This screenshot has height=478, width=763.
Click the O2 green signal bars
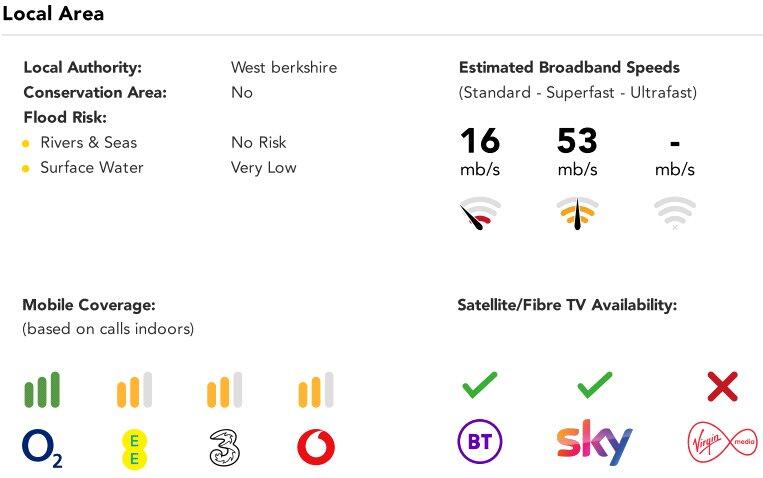click(x=42, y=390)
